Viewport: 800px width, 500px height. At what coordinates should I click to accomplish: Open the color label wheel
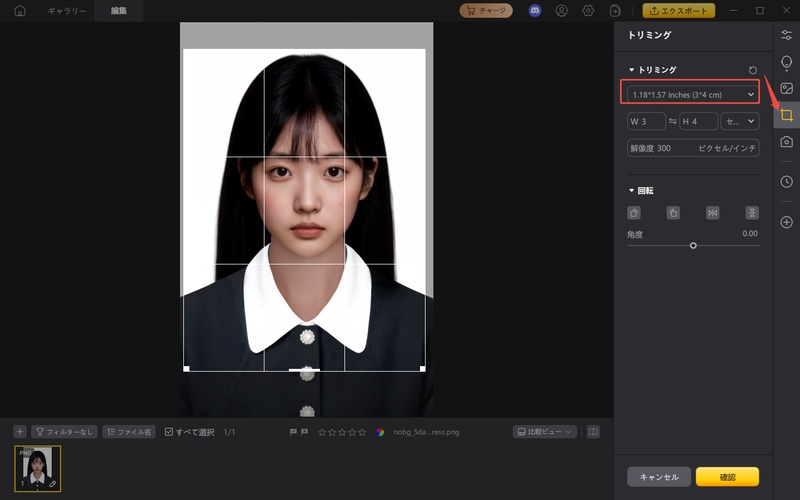point(380,432)
